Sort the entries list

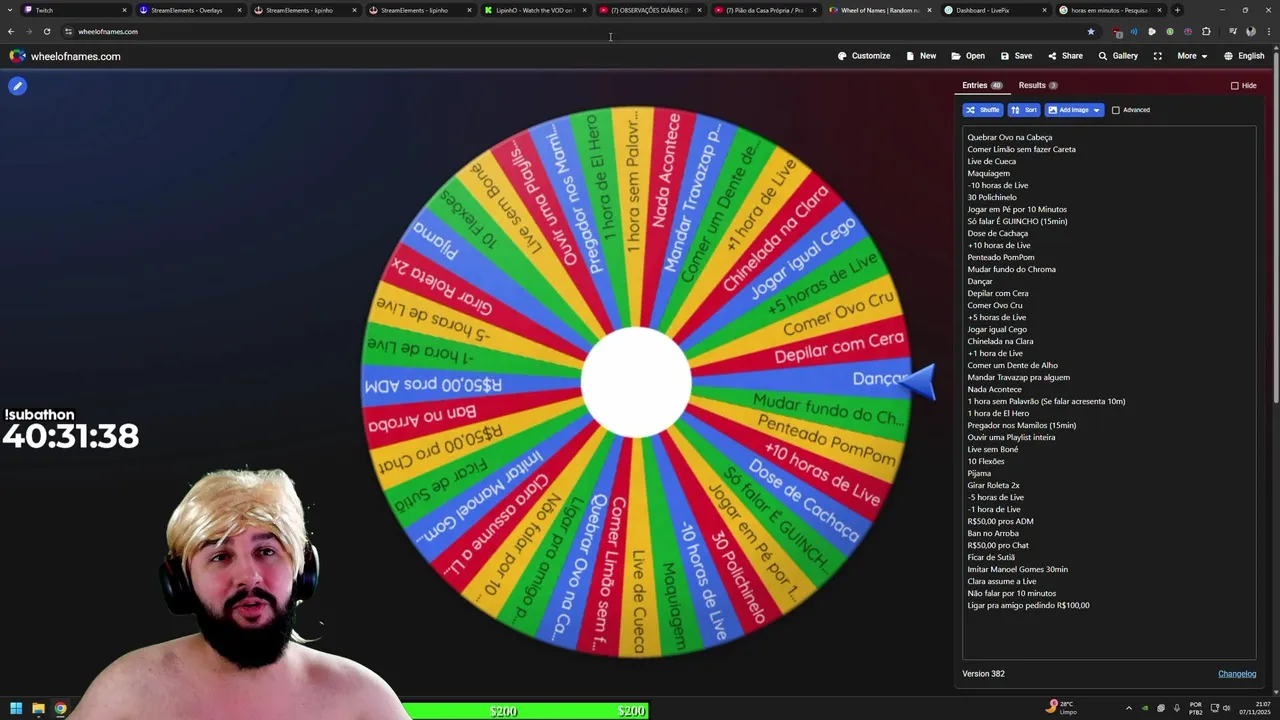[1024, 110]
